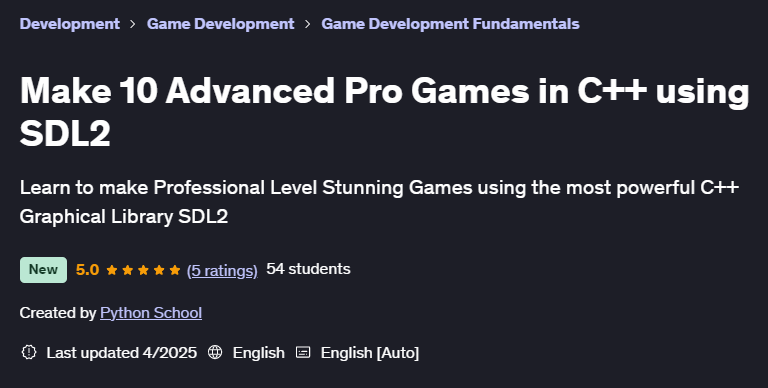Select the course title heading
The width and height of the screenshot is (768, 388).
coord(384,112)
